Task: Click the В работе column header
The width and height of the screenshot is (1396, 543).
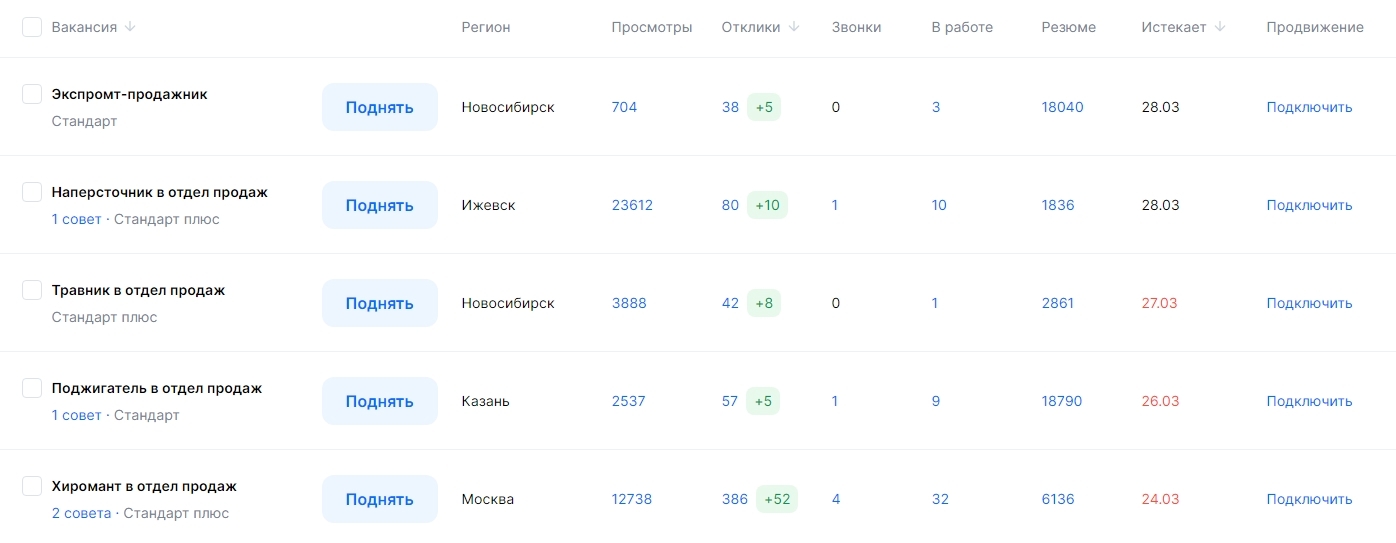Action: click(x=962, y=27)
